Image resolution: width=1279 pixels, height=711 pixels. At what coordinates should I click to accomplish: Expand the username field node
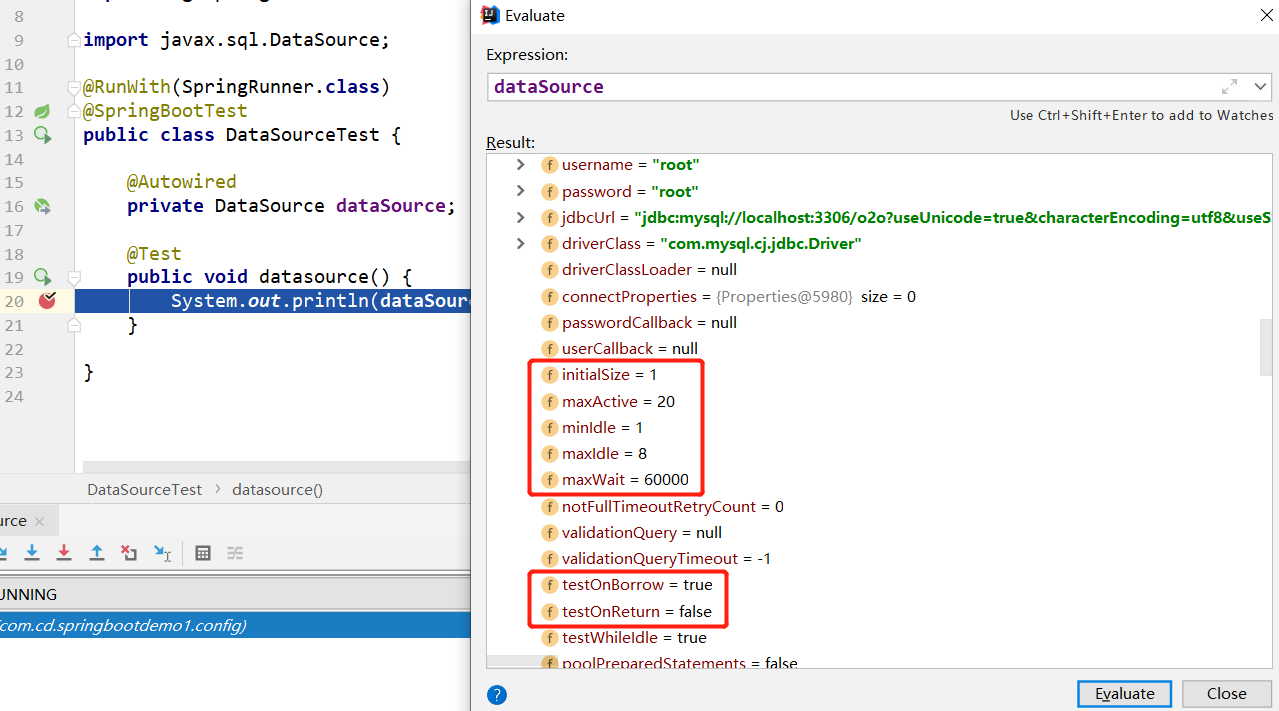coord(520,164)
